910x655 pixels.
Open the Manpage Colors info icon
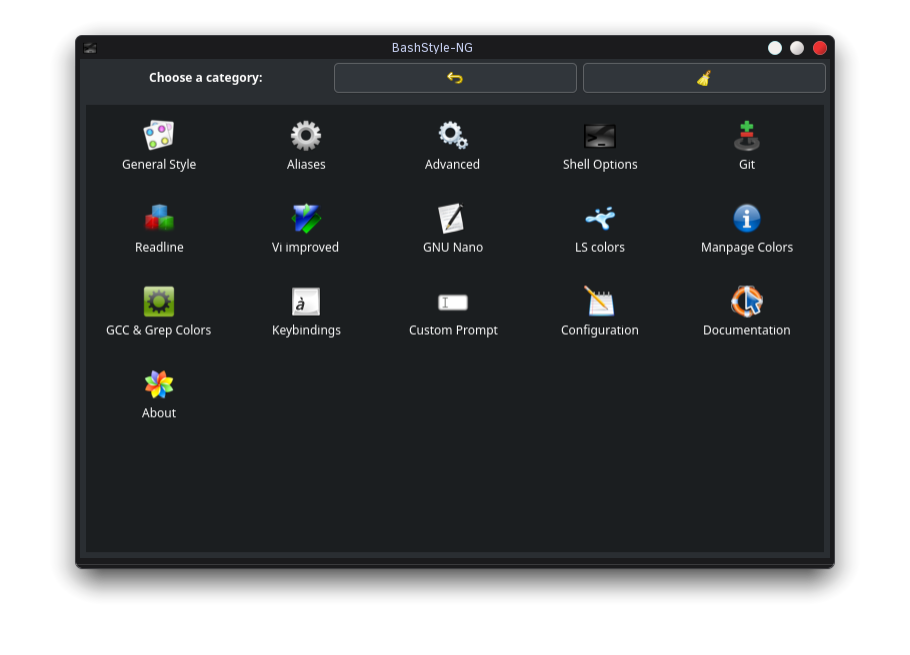746,218
